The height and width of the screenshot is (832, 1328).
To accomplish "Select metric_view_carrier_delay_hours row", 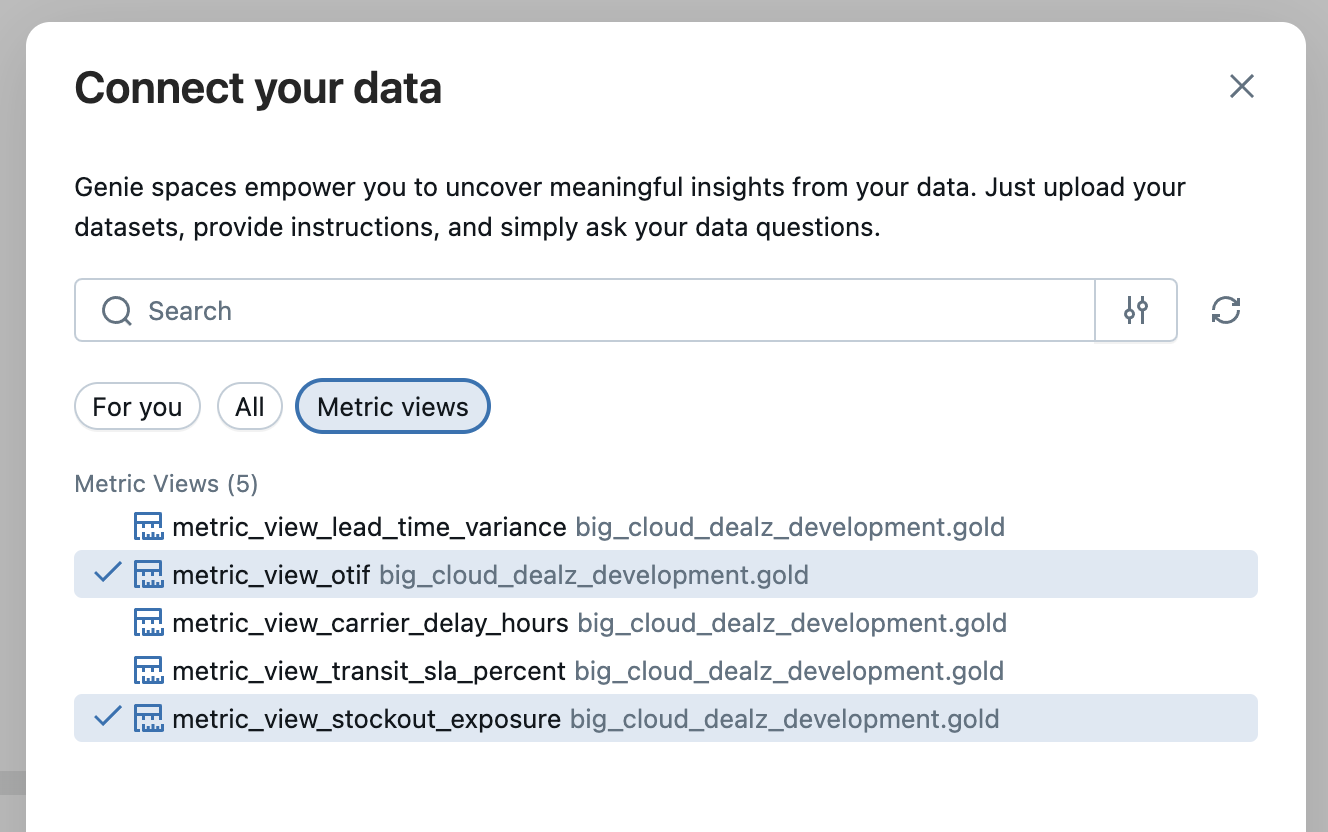I will pos(370,623).
